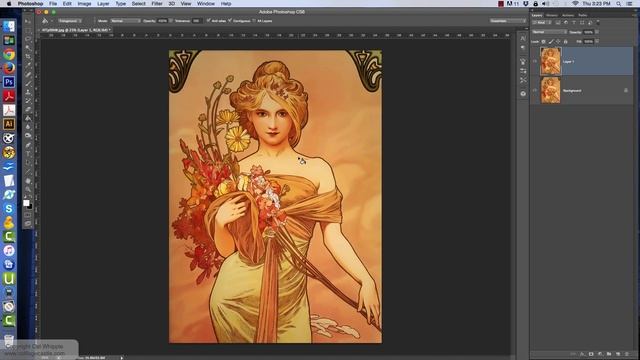640x360 pixels.
Task: Open the tool preset picker arrow
Action: 51,21
